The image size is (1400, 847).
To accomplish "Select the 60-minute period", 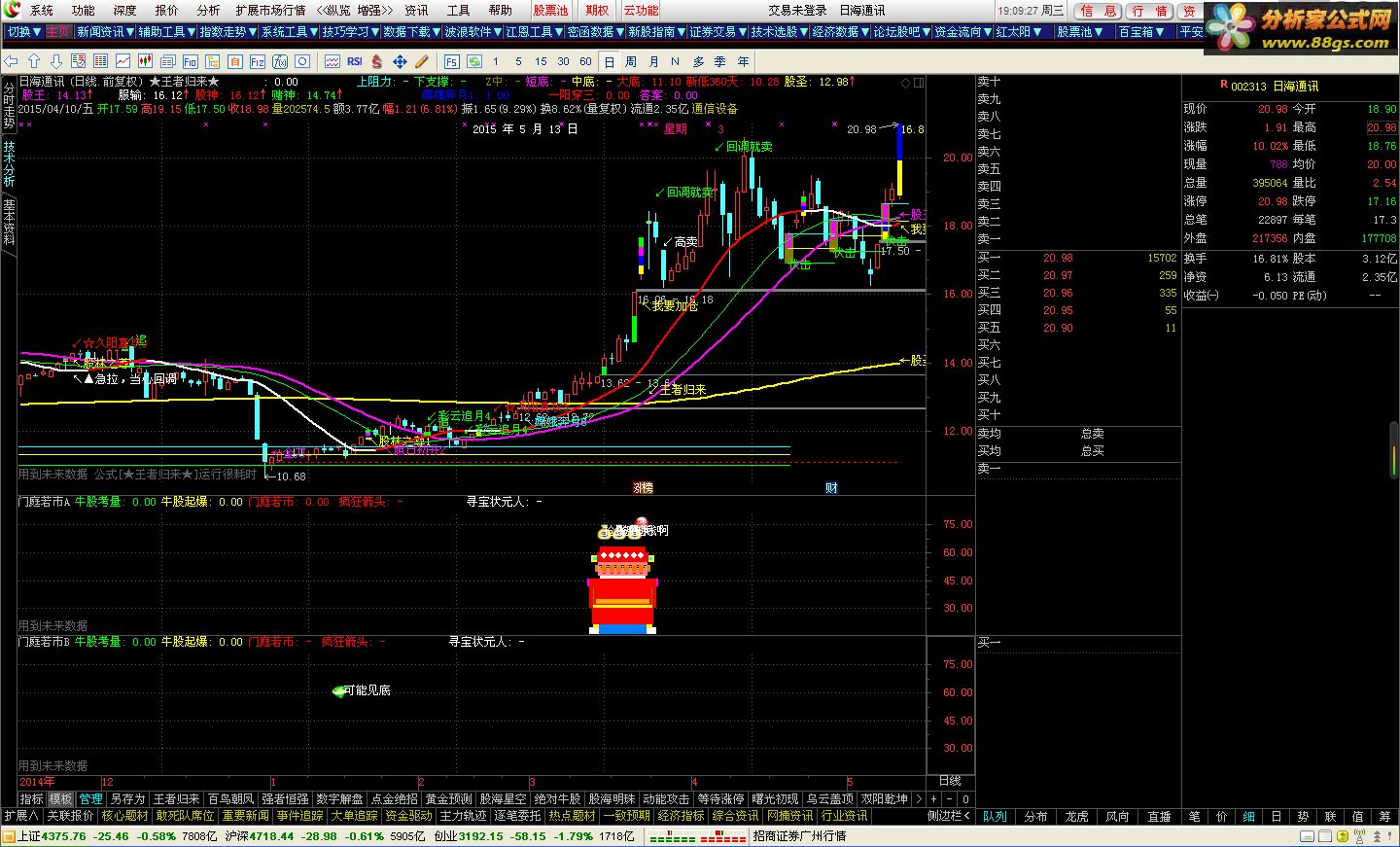I will coord(586,61).
